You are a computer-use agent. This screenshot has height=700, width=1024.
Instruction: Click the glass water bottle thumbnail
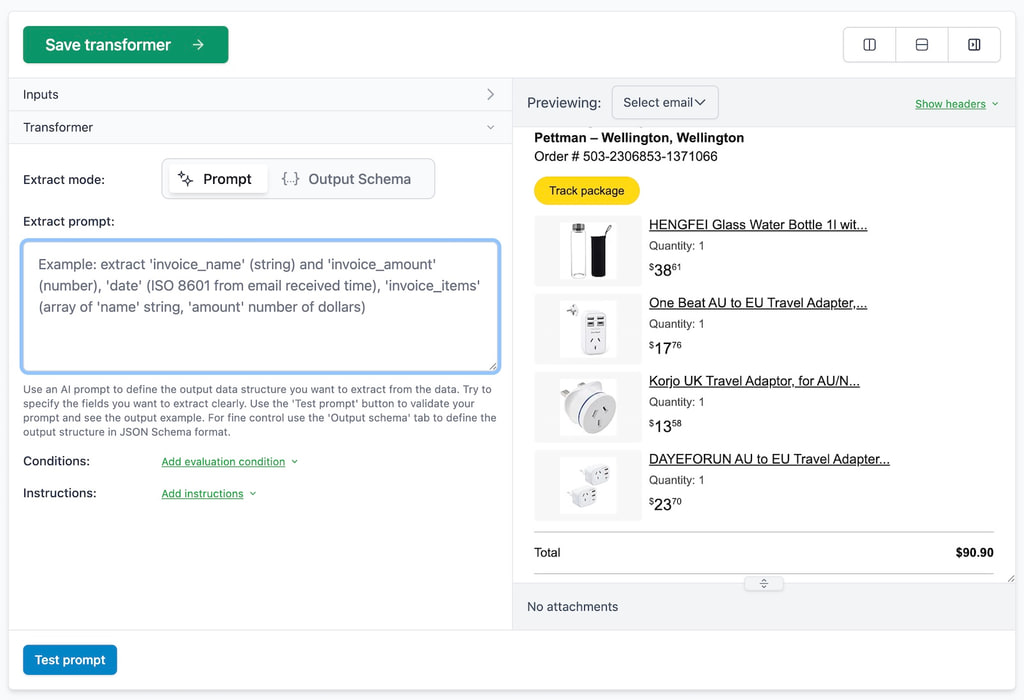[x=588, y=251]
